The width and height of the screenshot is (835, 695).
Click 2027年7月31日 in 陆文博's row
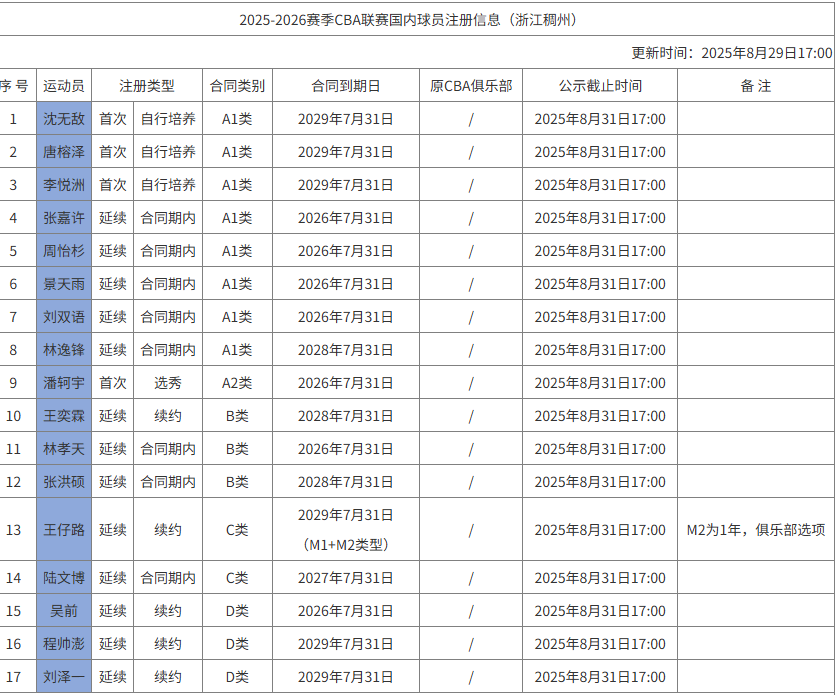(x=346, y=578)
